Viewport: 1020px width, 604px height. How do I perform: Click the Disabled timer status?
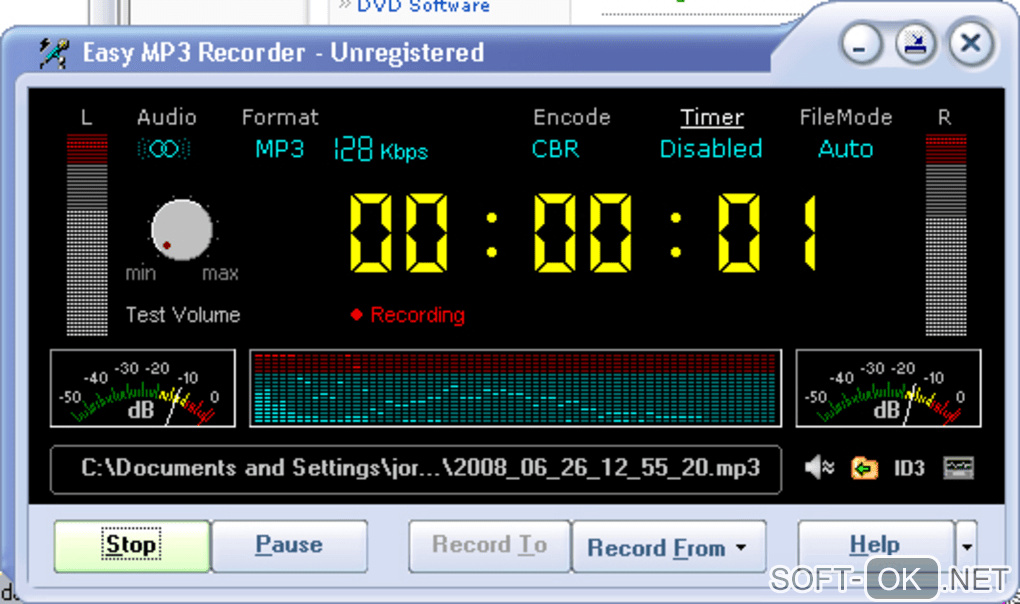pos(711,149)
